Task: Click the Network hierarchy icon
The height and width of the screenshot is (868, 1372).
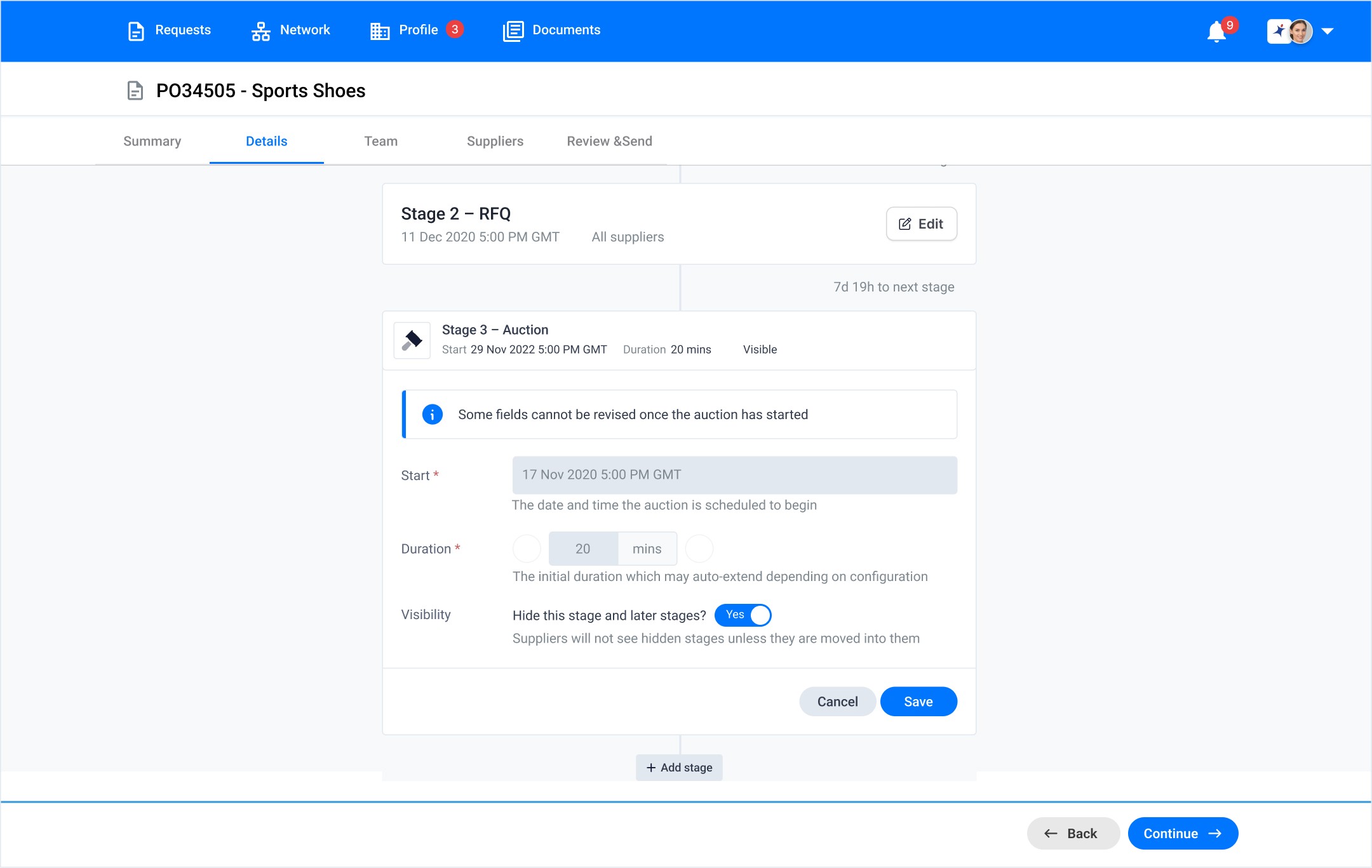Action: (260, 30)
